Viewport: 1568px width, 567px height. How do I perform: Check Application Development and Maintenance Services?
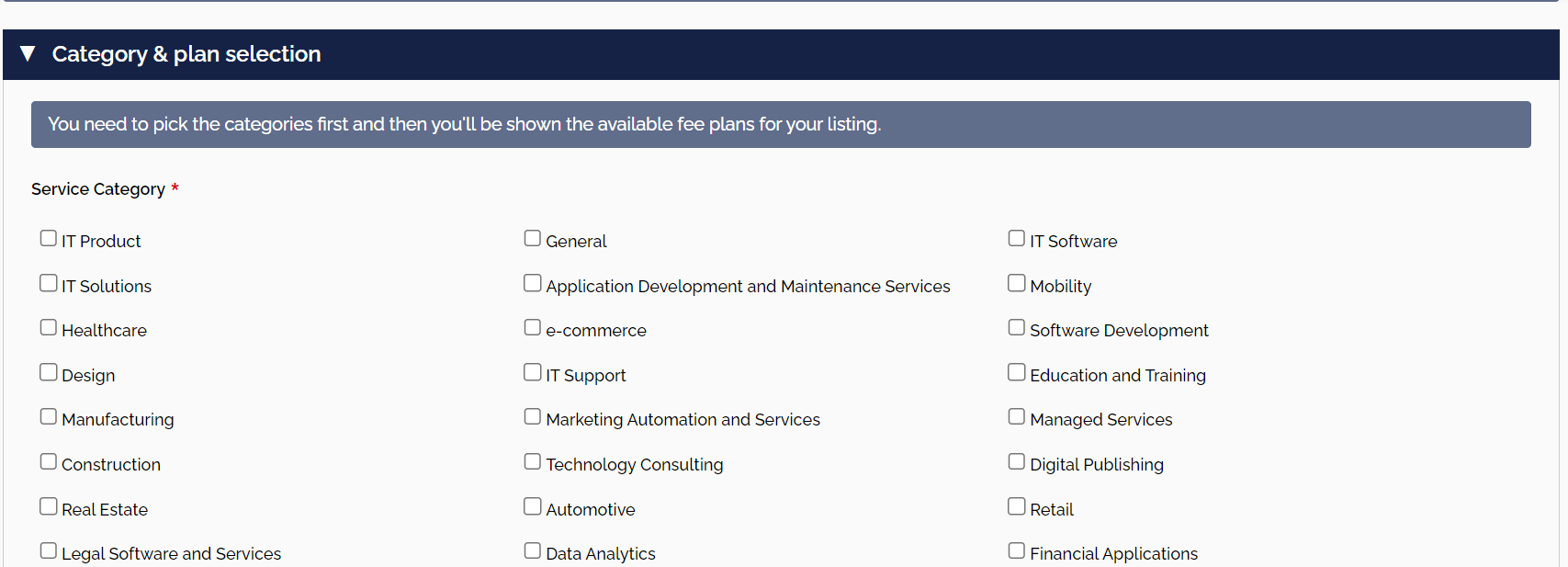tap(533, 284)
